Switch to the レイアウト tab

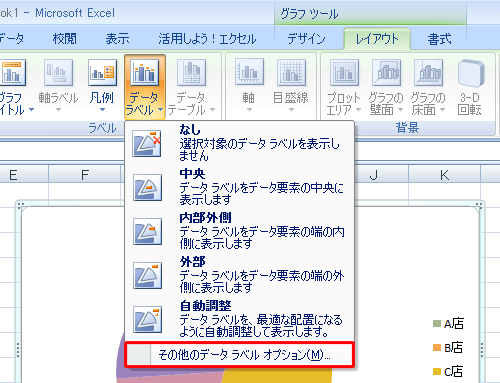point(377,39)
